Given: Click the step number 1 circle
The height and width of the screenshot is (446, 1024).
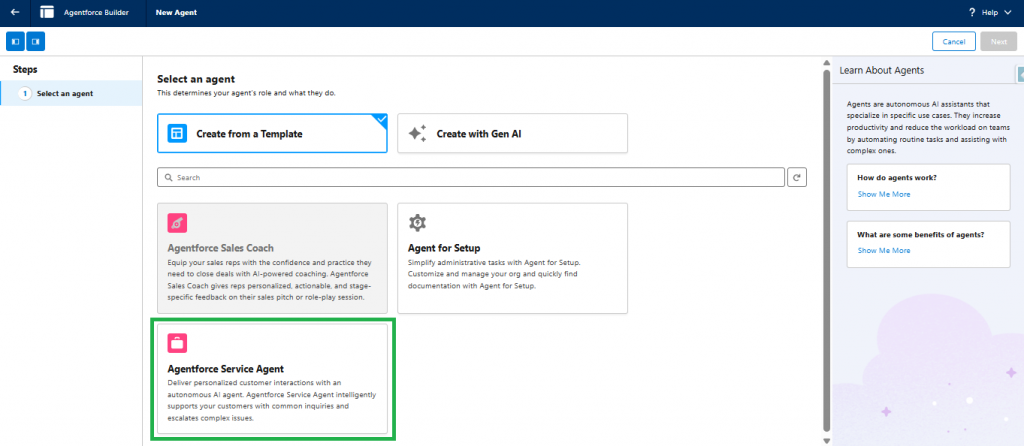Looking at the screenshot, I should [x=25, y=93].
